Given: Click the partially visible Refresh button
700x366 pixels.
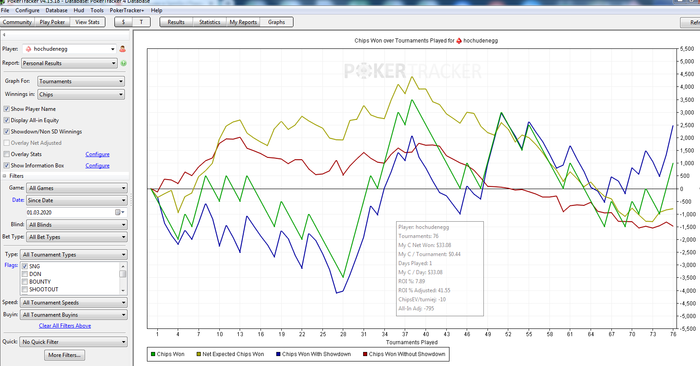Looking at the screenshot, I should tap(690, 22).
